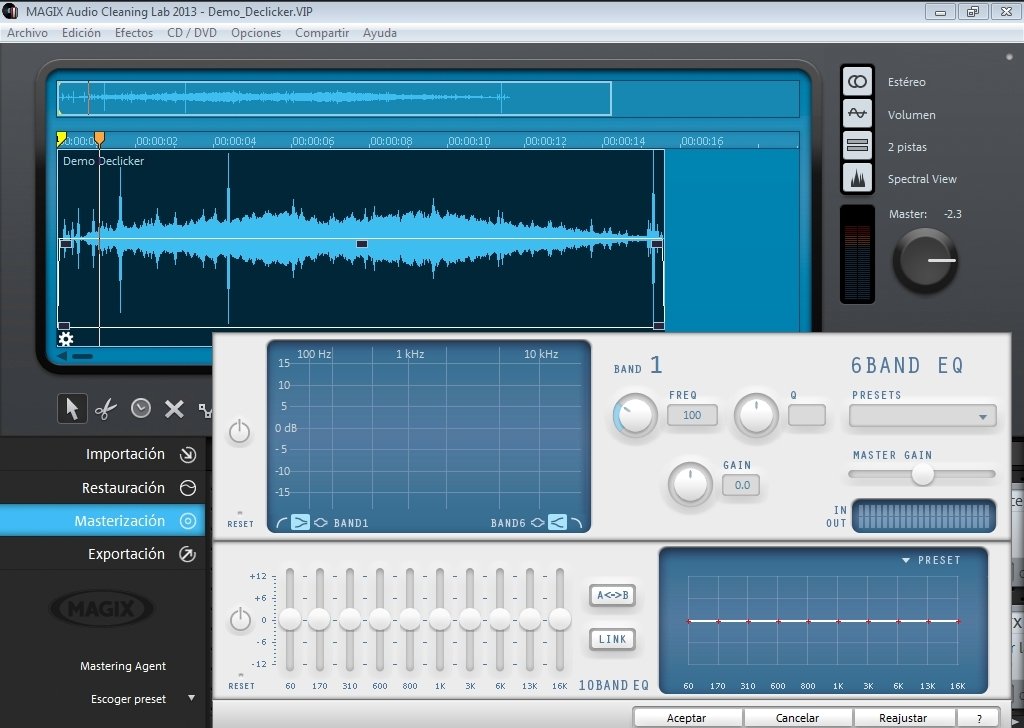Click the Estéreo mode icon

(857, 82)
